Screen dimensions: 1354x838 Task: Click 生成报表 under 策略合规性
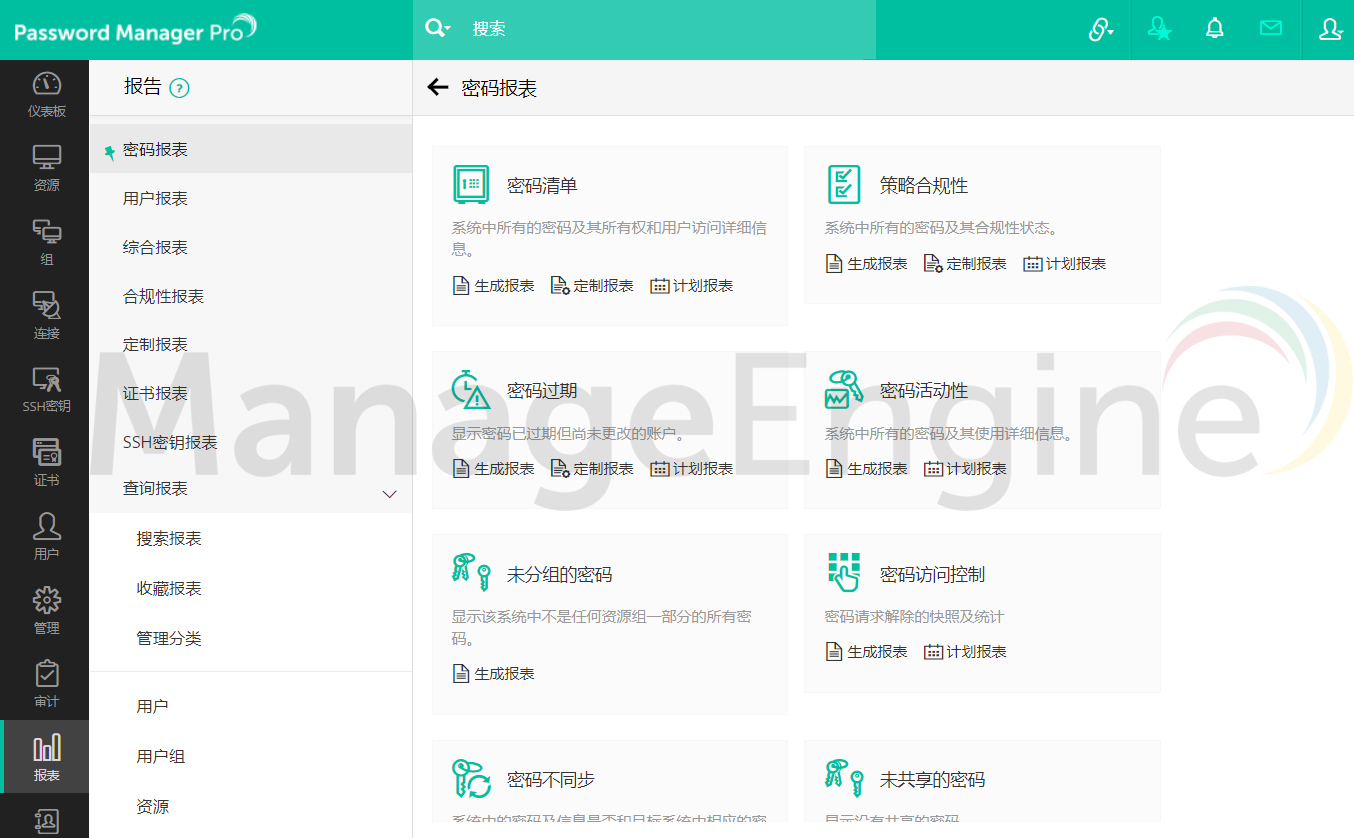(866, 263)
